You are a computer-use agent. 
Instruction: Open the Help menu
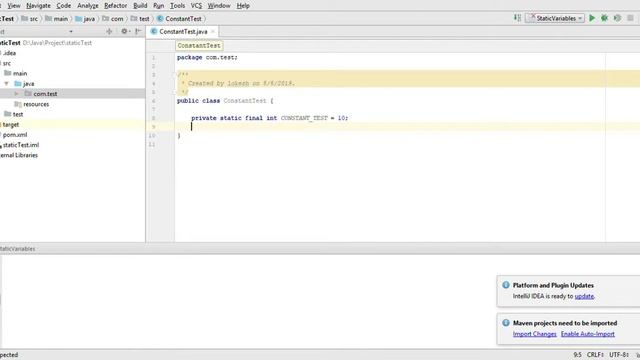pos(243,6)
